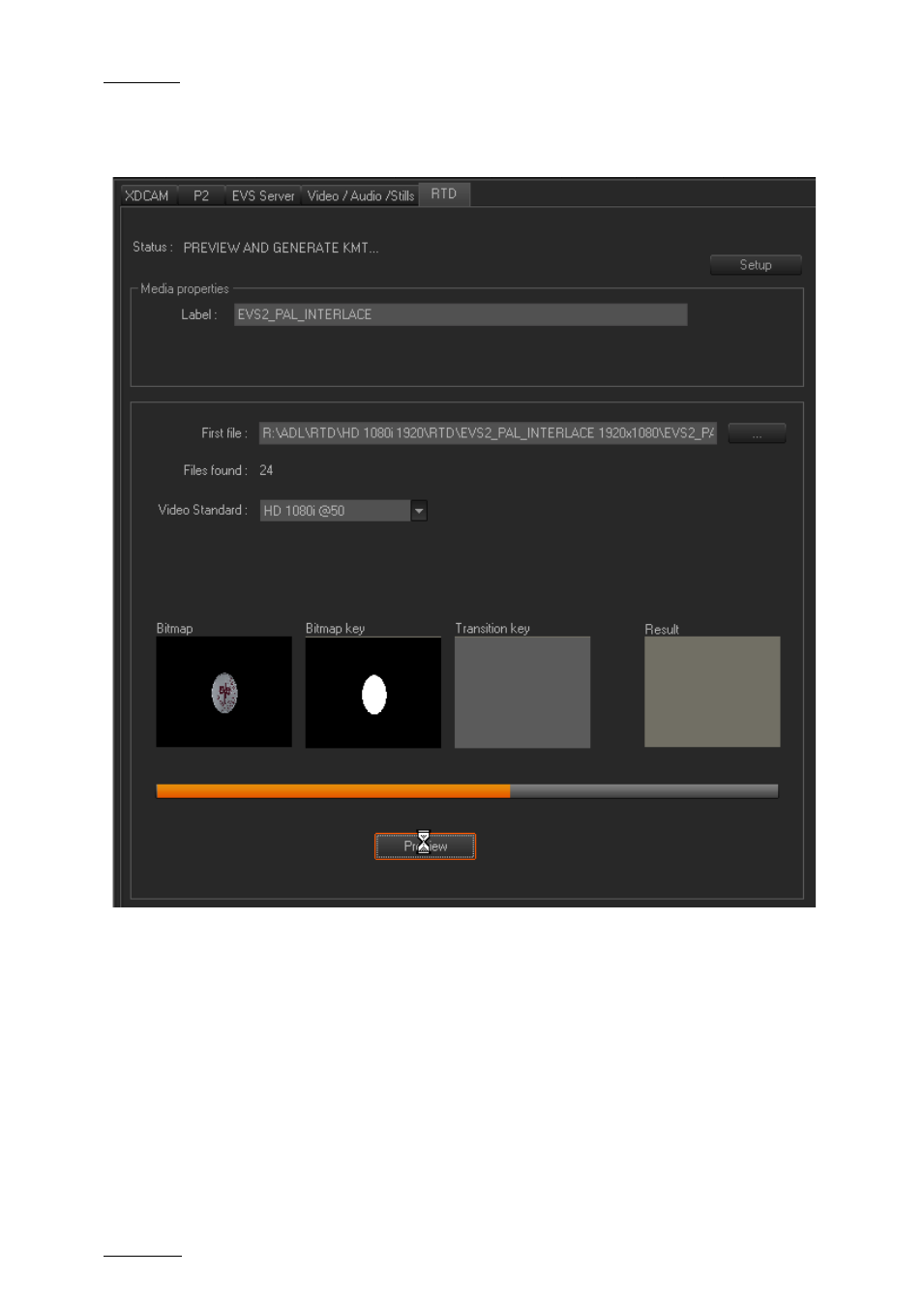The image size is (924, 1306).
Task: Click the Files found value 24
Action: 266,470
